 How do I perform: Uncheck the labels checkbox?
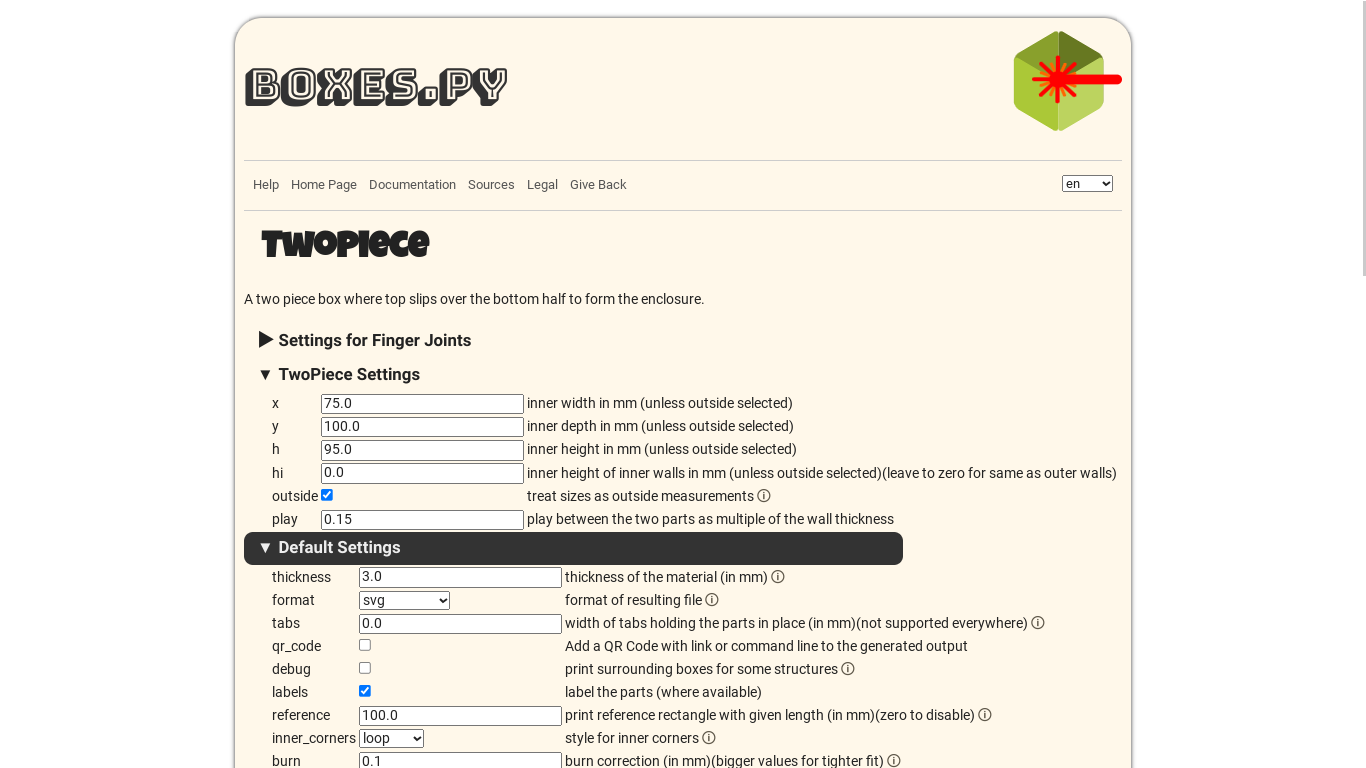coord(365,691)
